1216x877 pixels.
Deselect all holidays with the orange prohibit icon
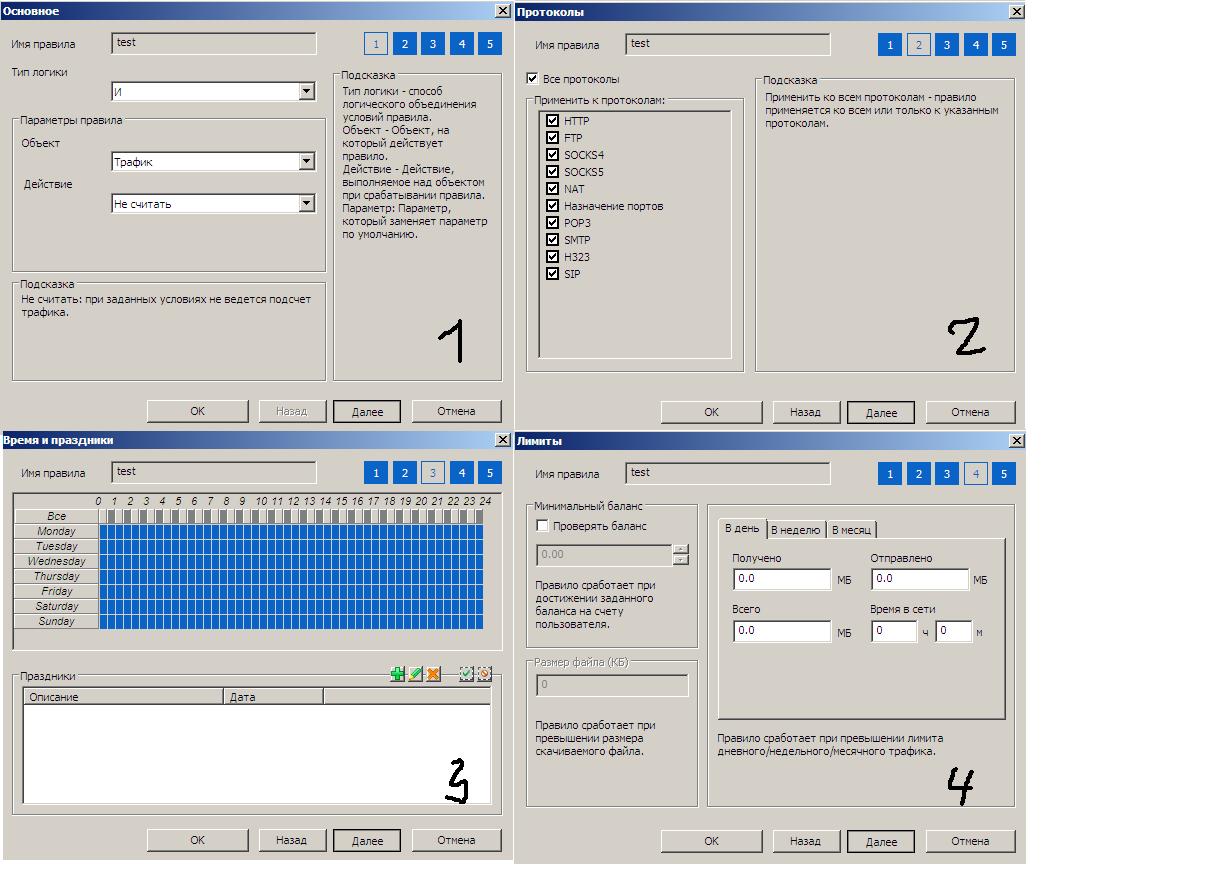coord(484,675)
